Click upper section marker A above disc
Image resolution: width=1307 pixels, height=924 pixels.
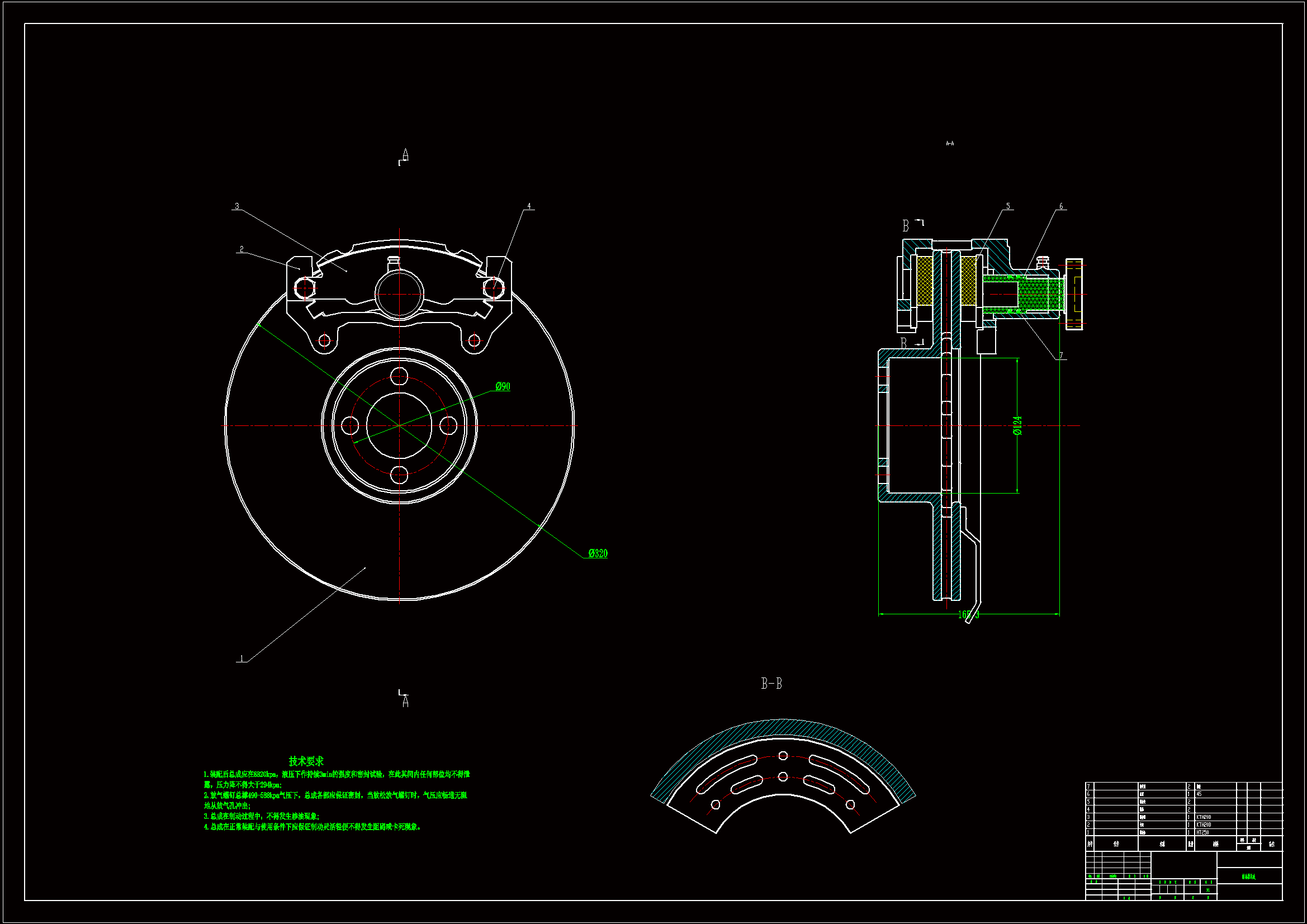(405, 154)
